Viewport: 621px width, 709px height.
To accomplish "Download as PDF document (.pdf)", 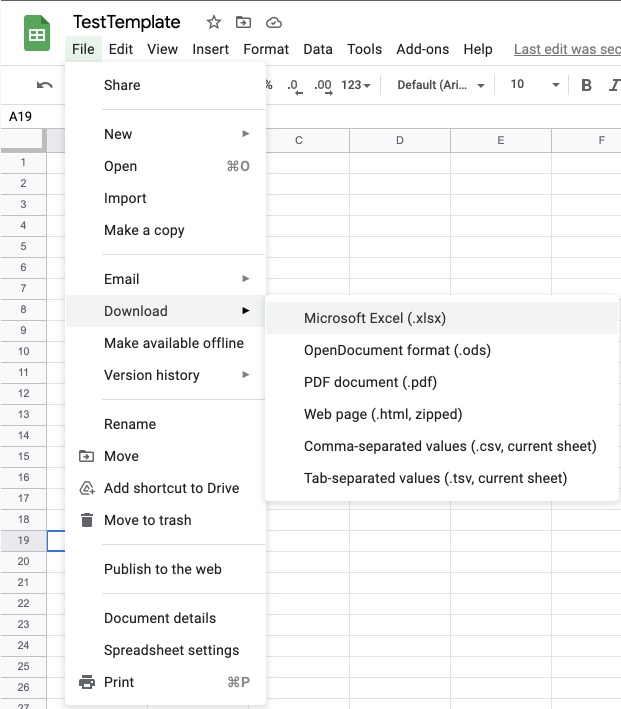I will pyautogui.click(x=442, y=382).
